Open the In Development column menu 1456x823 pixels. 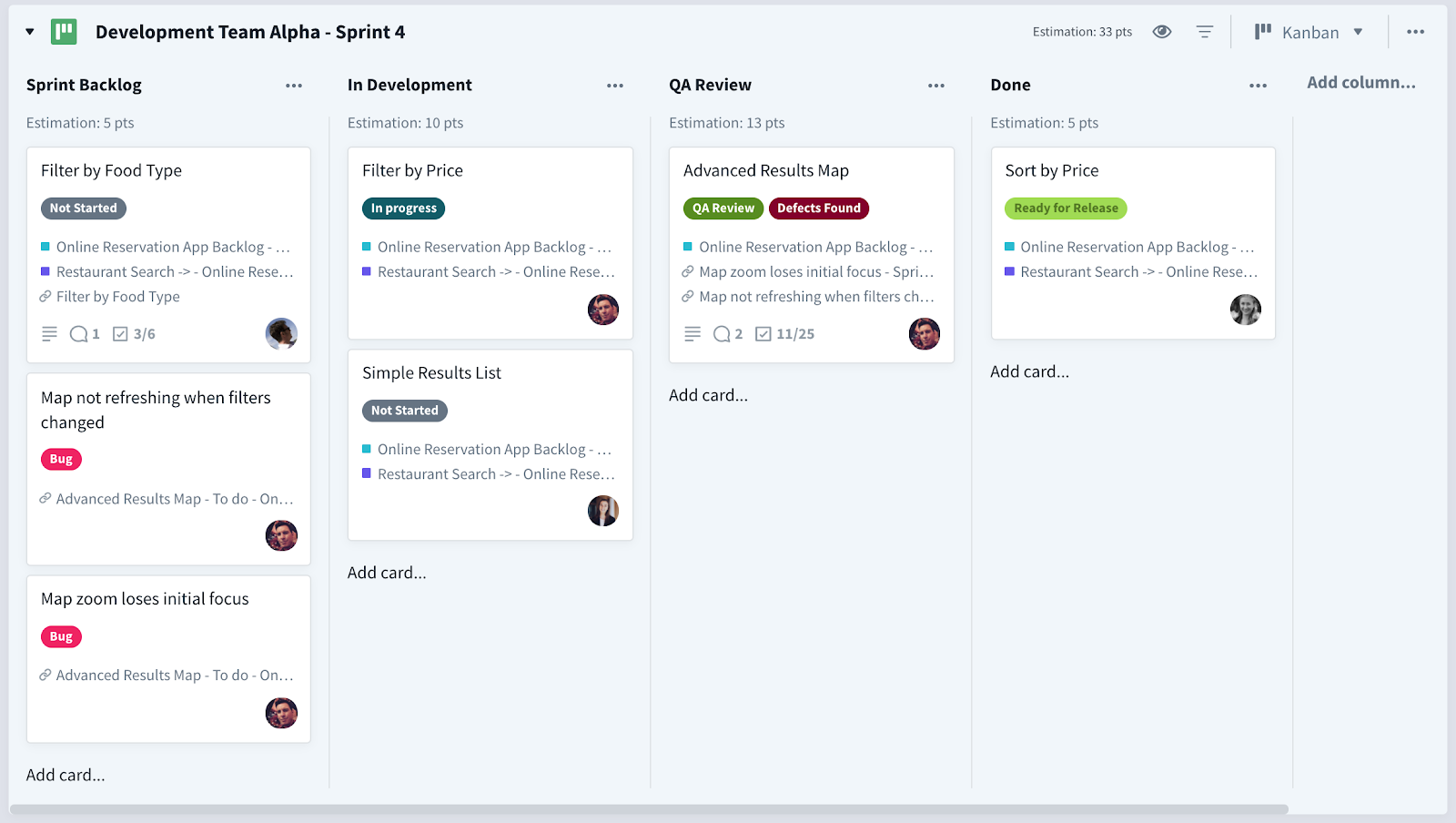[x=615, y=86]
